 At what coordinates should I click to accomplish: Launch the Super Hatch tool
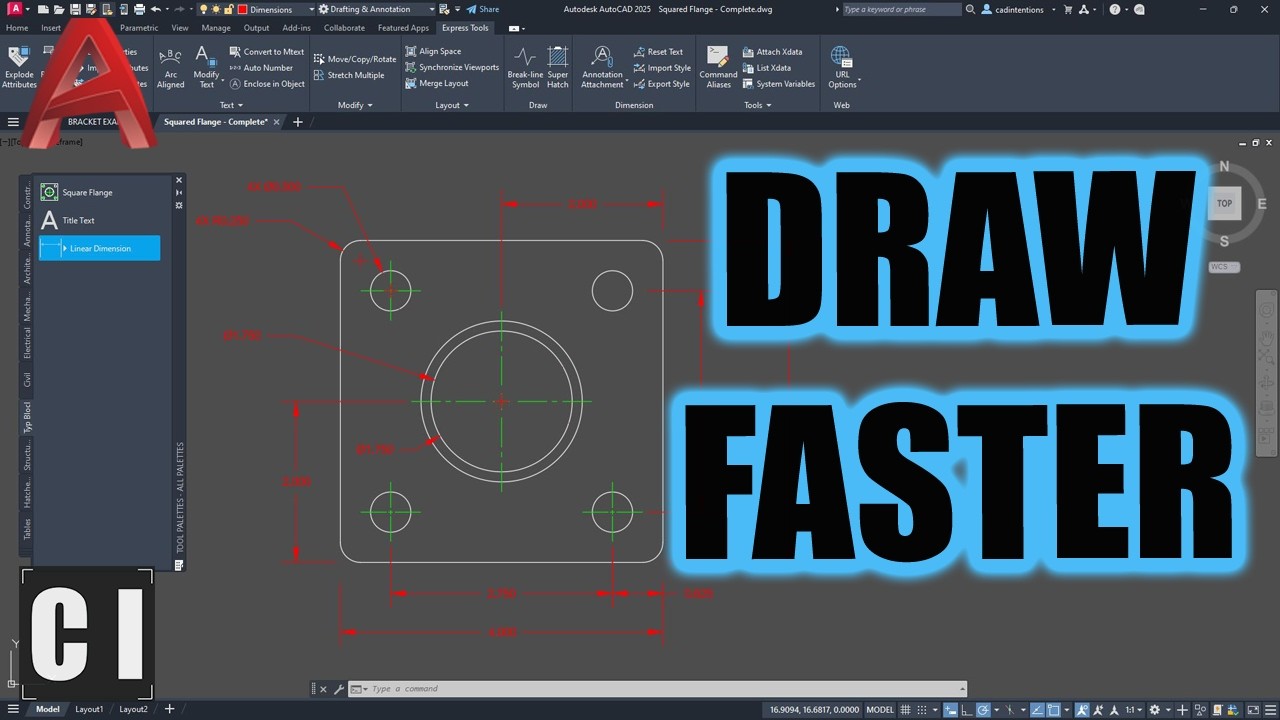(558, 67)
